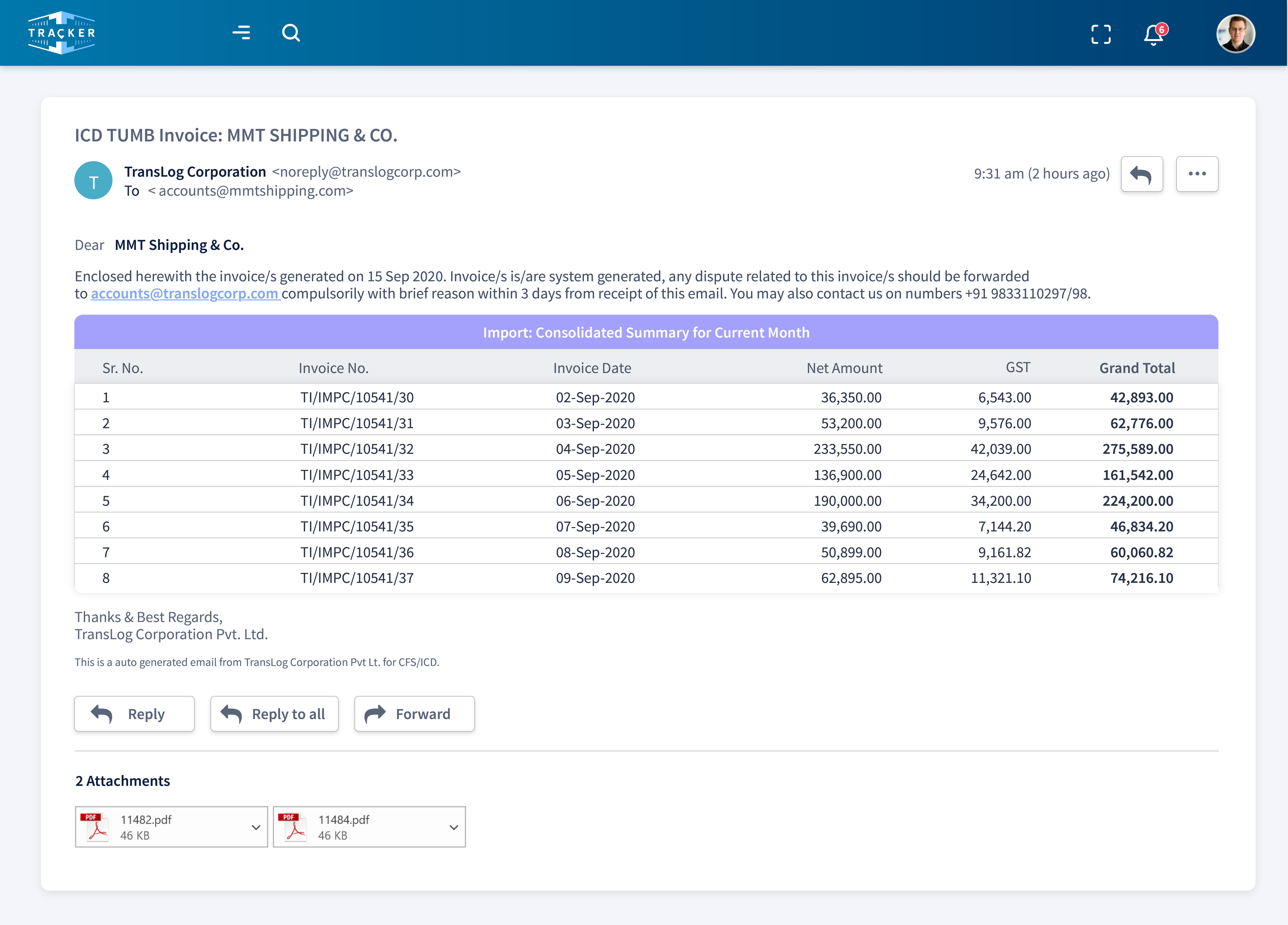Select invoice TI/IMPC/10541/32
The height and width of the screenshot is (925, 1288).
pos(357,449)
